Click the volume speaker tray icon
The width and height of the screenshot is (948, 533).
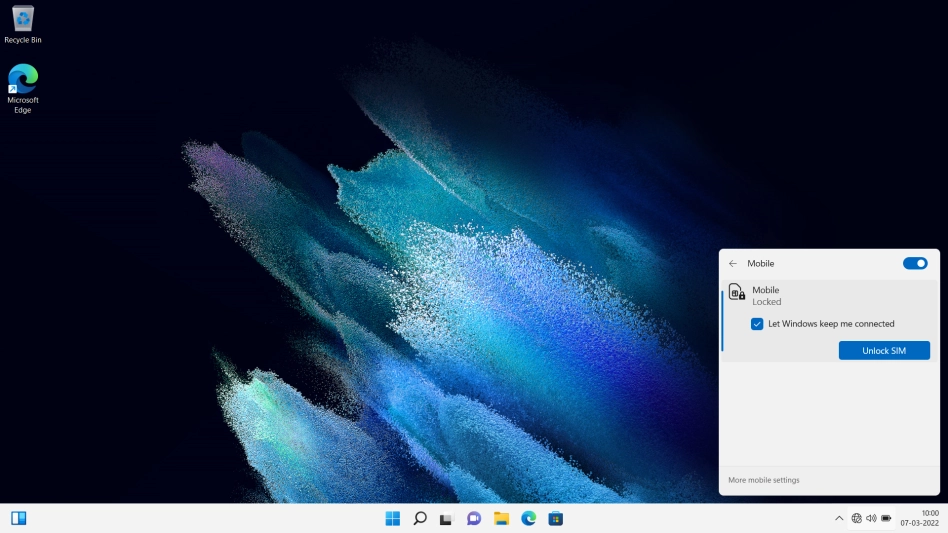click(871, 518)
